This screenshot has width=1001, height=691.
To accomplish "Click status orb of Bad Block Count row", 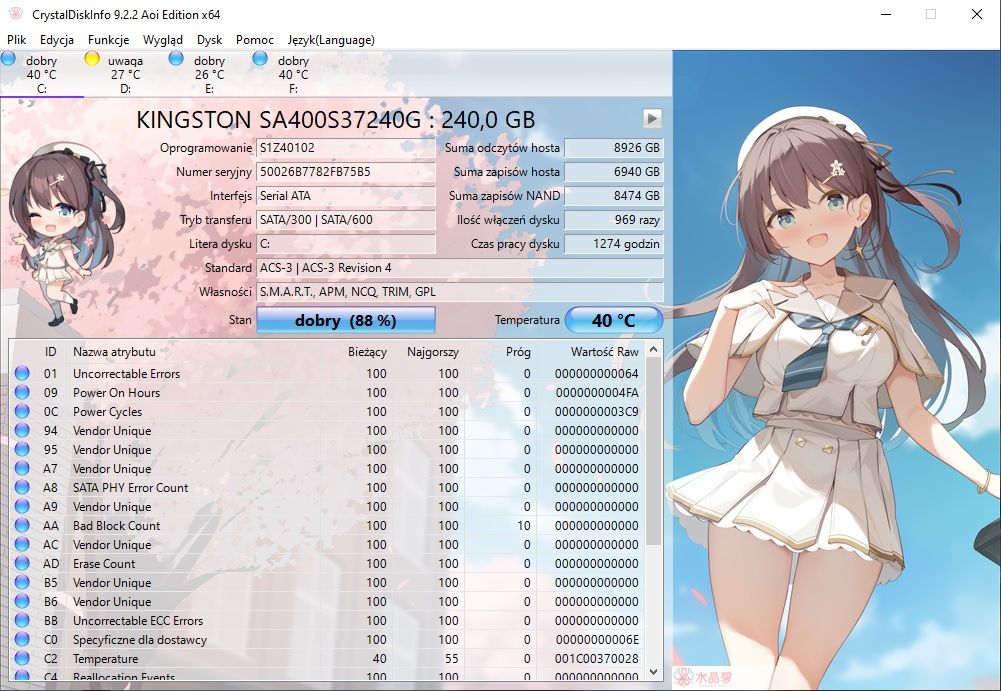I will [x=22, y=526].
